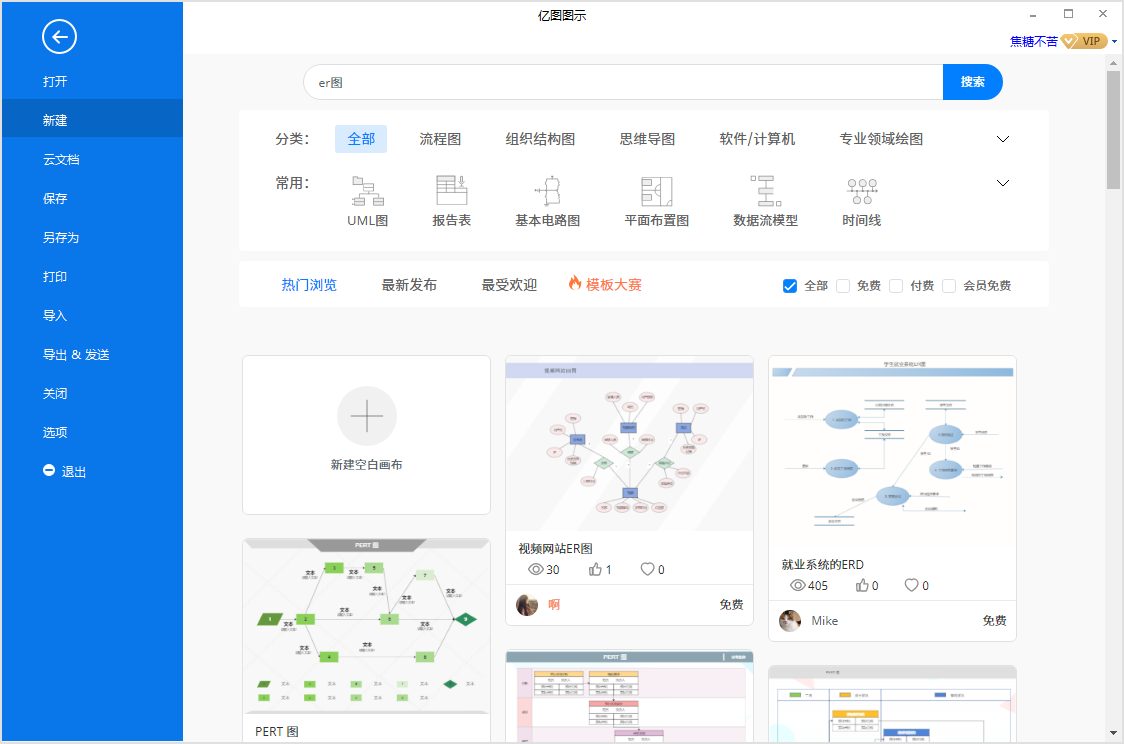The height and width of the screenshot is (744, 1124).
Task: Select the UML图 template icon
Action: click(x=367, y=196)
